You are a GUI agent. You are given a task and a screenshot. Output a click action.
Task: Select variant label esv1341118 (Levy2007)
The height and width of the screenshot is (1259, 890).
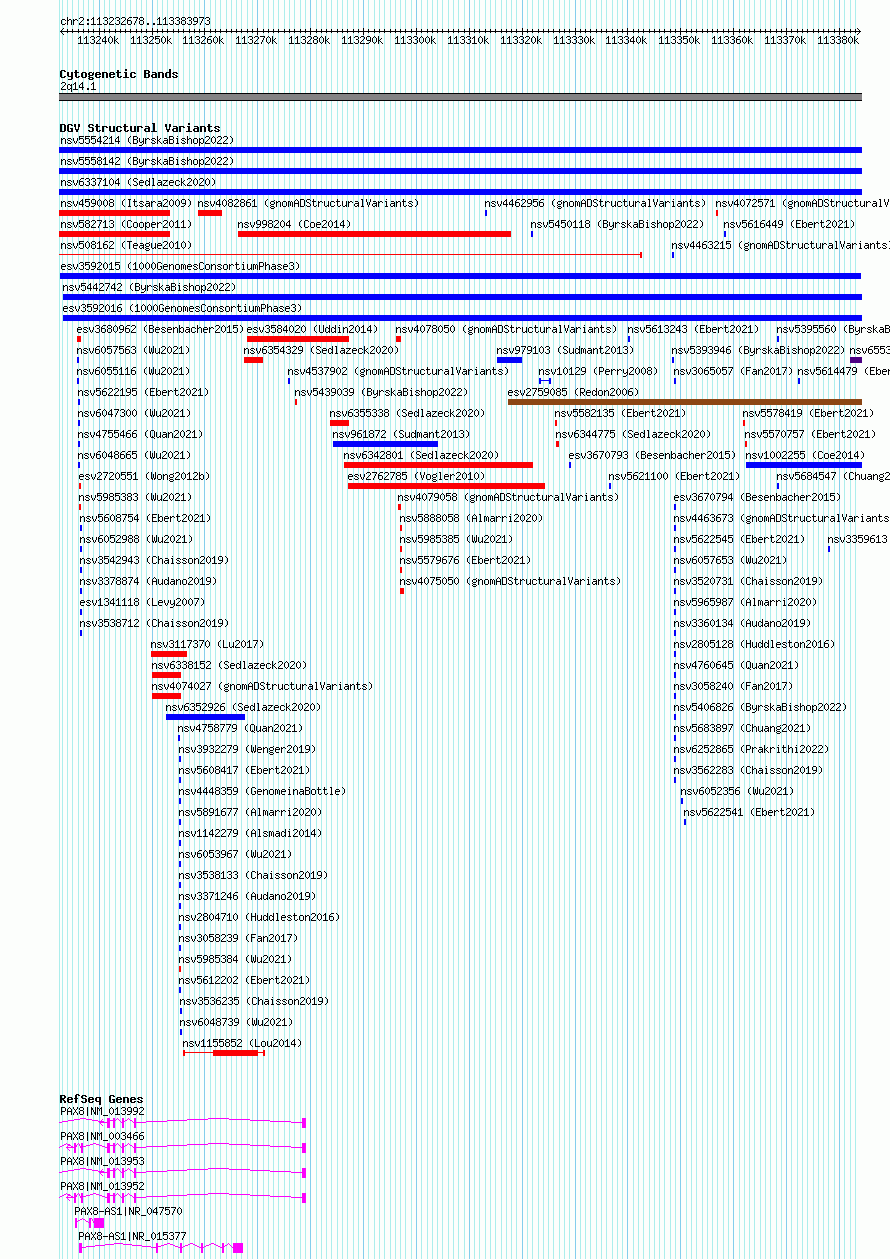tap(141, 602)
